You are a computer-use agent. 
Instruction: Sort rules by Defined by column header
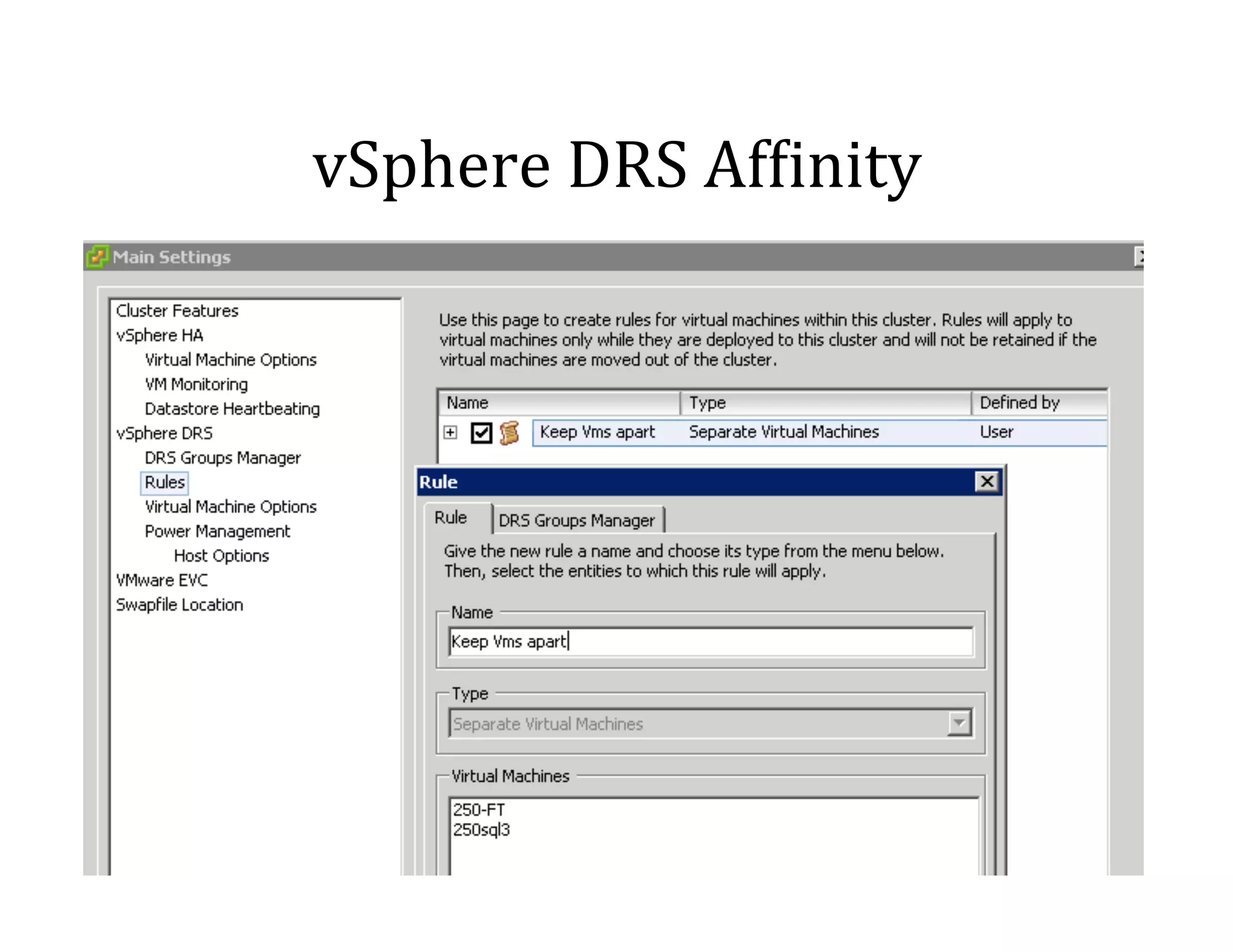point(1039,403)
